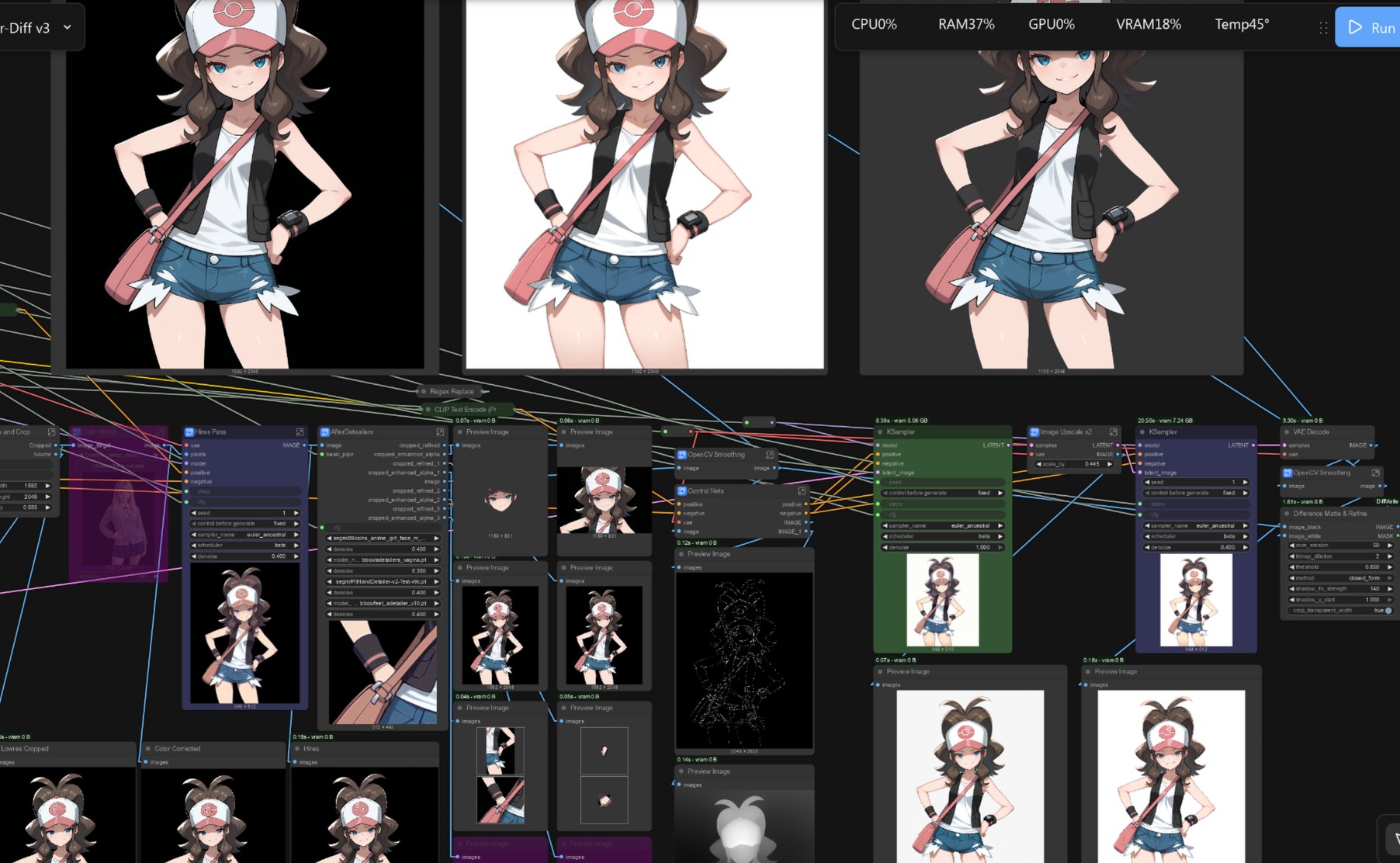The height and width of the screenshot is (863, 1400).
Task: Select the bag close-up preview in AfterDetailers
Action: click(x=383, y=672)
